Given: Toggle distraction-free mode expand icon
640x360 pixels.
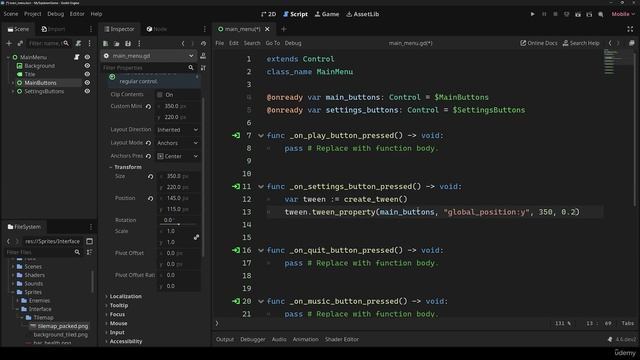Looking at the screenshot, I should click(630, 29).
